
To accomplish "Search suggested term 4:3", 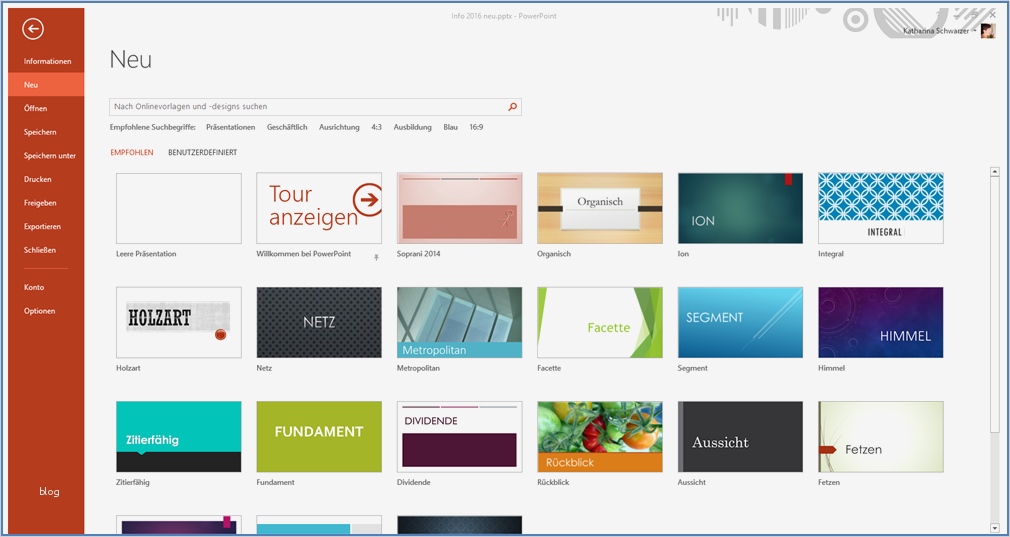I will pyautogui.click(x=376, y=127).
